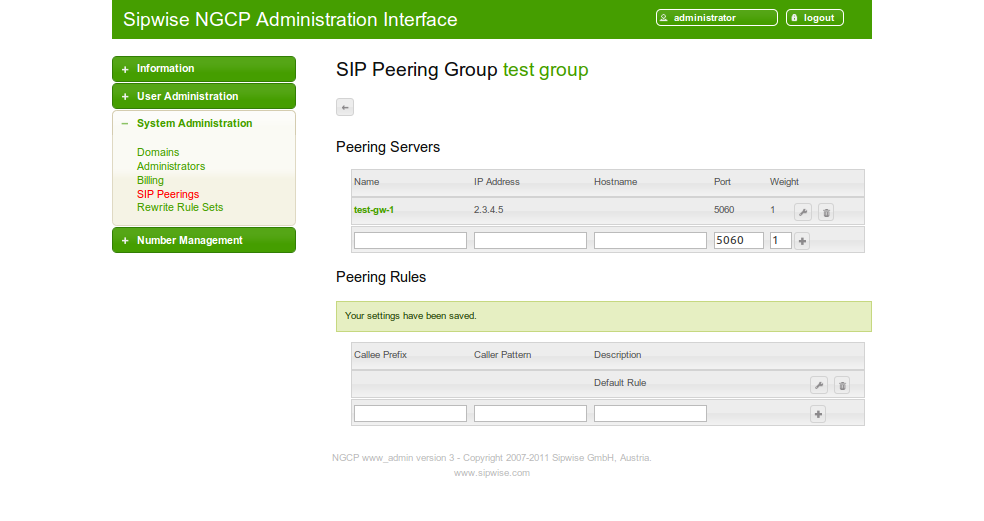Open the Domains page

(x=158, y=153)
